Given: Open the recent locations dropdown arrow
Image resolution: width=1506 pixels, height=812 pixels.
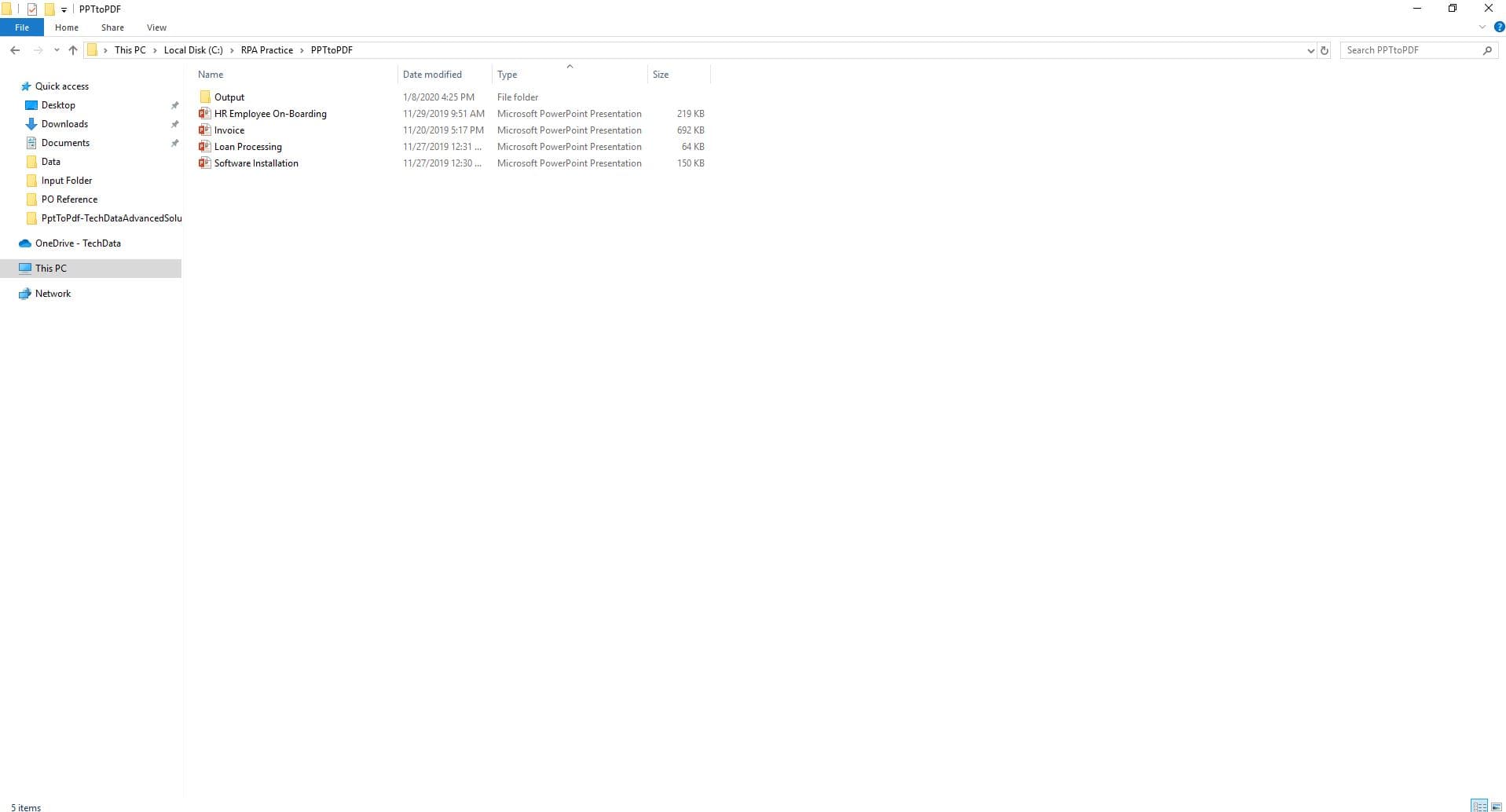Looking at the screenshot, I should [x=57, y=50].
